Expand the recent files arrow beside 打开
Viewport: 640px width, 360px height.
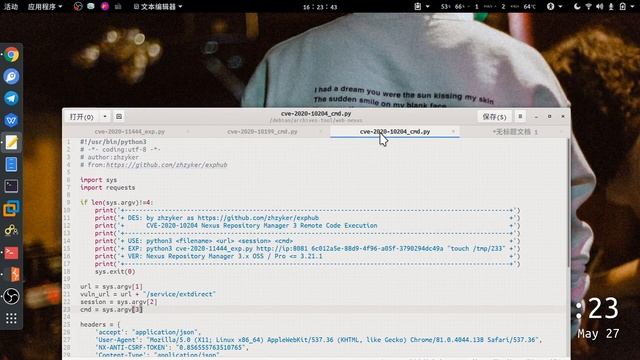[x=105, y=117]
